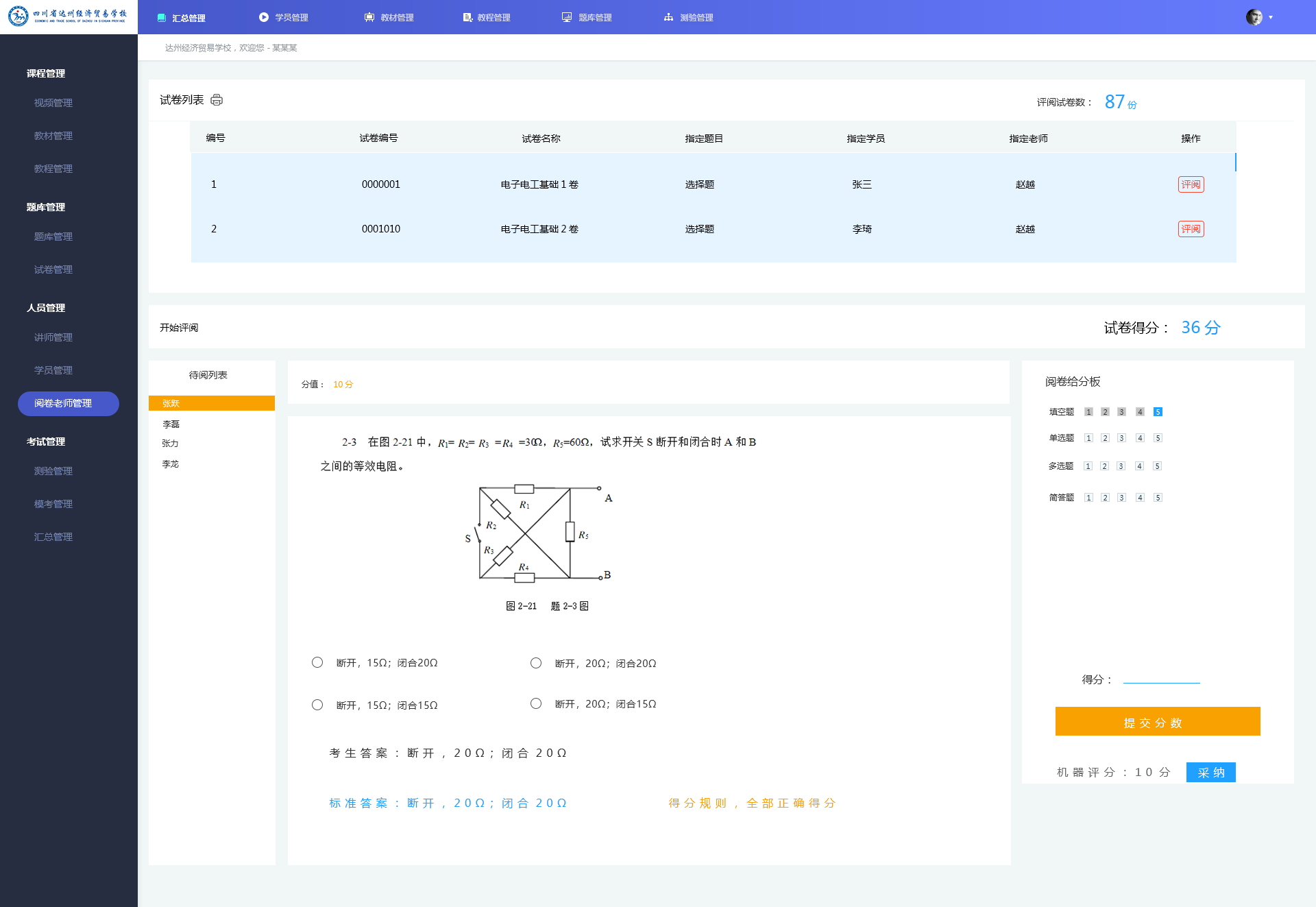Select 教程管理 in the sidebar

click(53, 169)
